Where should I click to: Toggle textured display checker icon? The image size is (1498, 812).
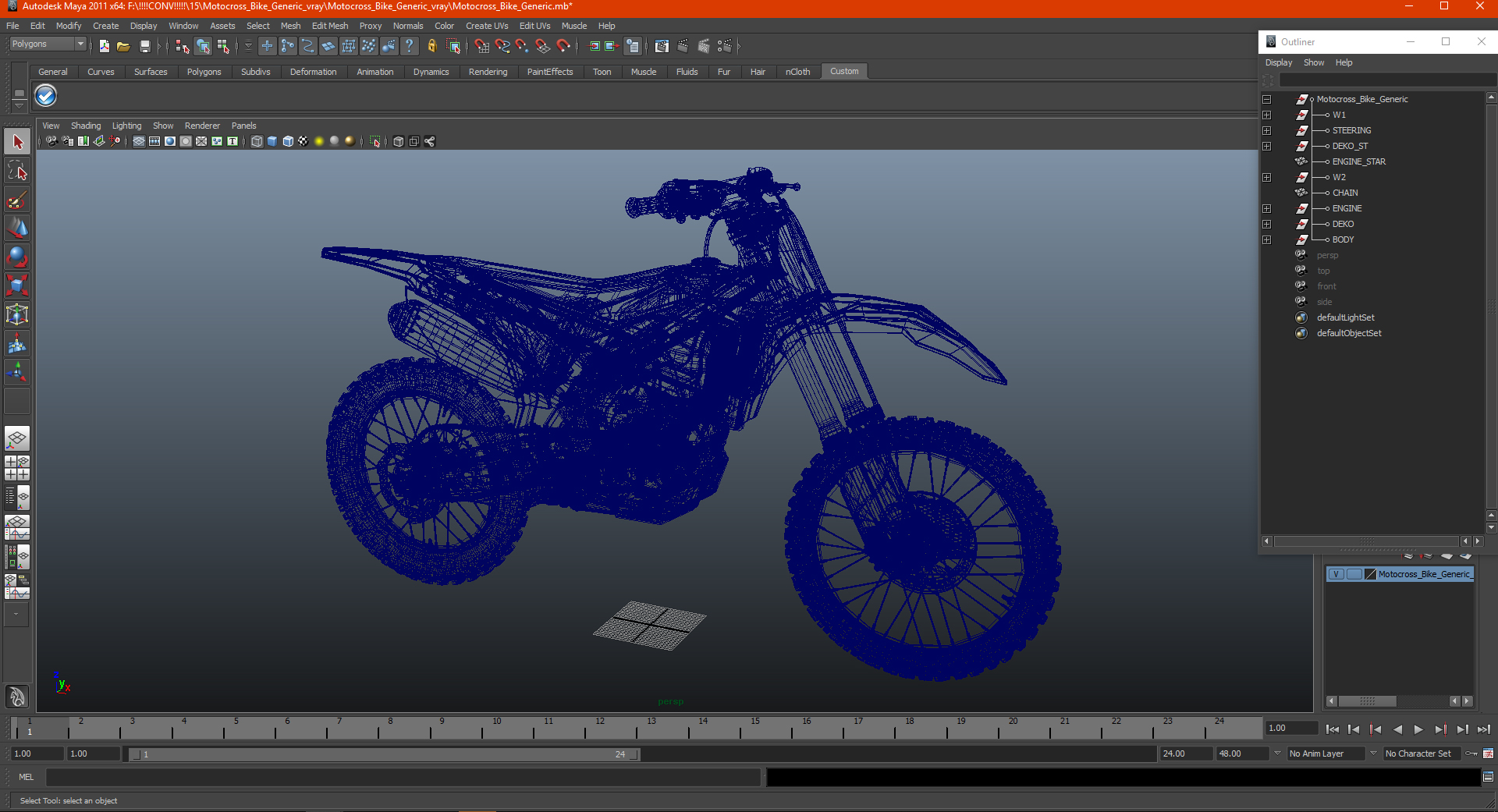click(x=304, y=141)
